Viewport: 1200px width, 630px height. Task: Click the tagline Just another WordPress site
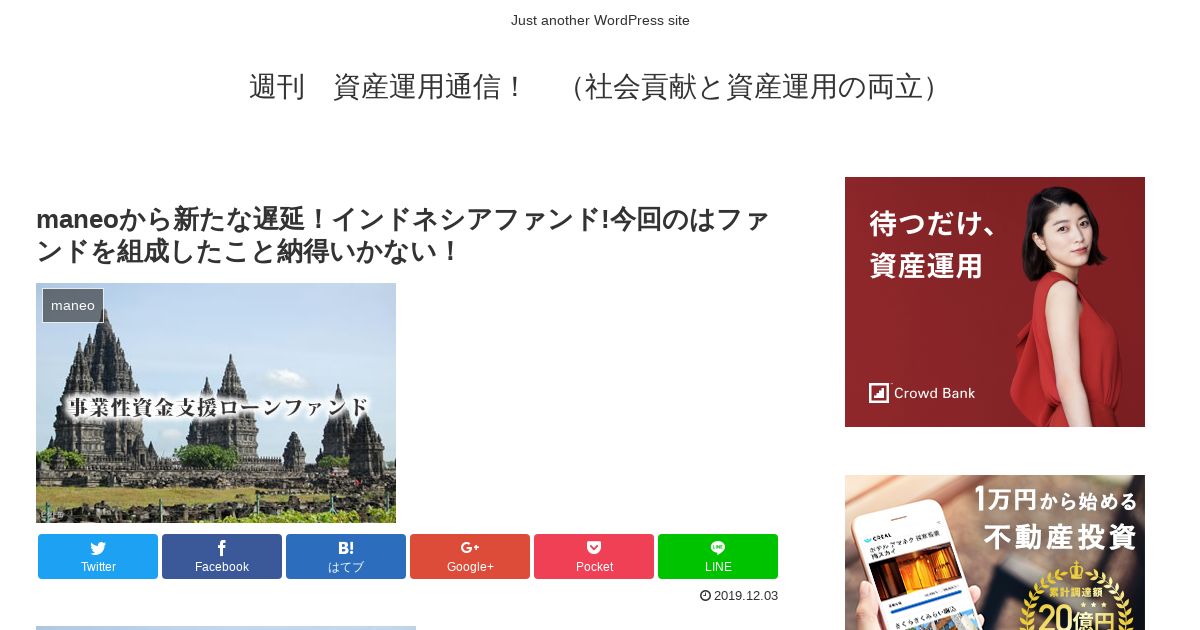pyautogui.click(x=600, y=20)
